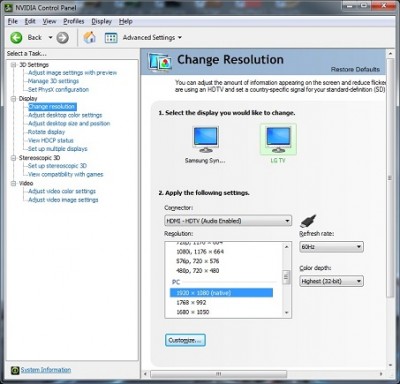Screen dimensions: 400x384
Task: Open View compatibility with games
Action: tap(65, 174)
